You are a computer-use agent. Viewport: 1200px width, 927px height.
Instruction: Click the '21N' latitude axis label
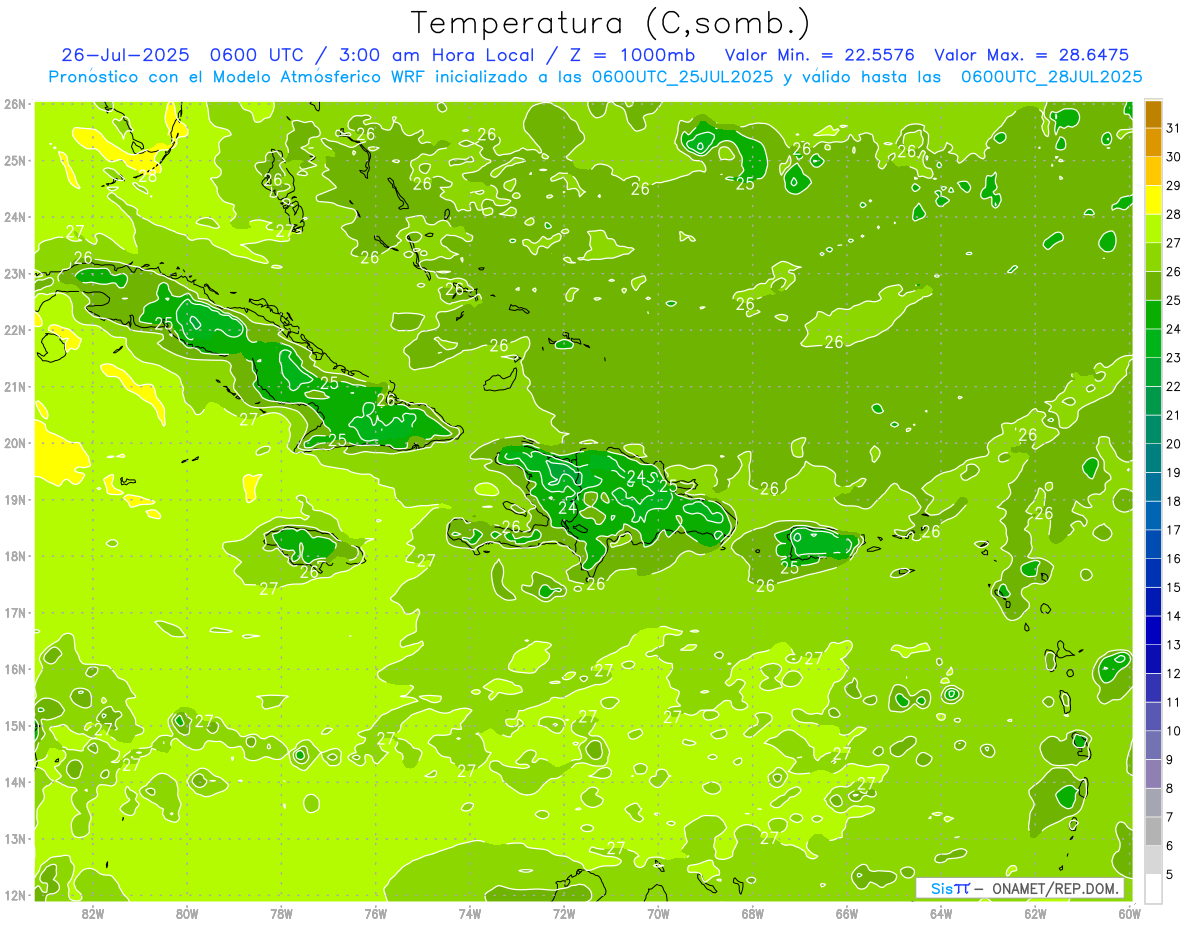[15, 386]
